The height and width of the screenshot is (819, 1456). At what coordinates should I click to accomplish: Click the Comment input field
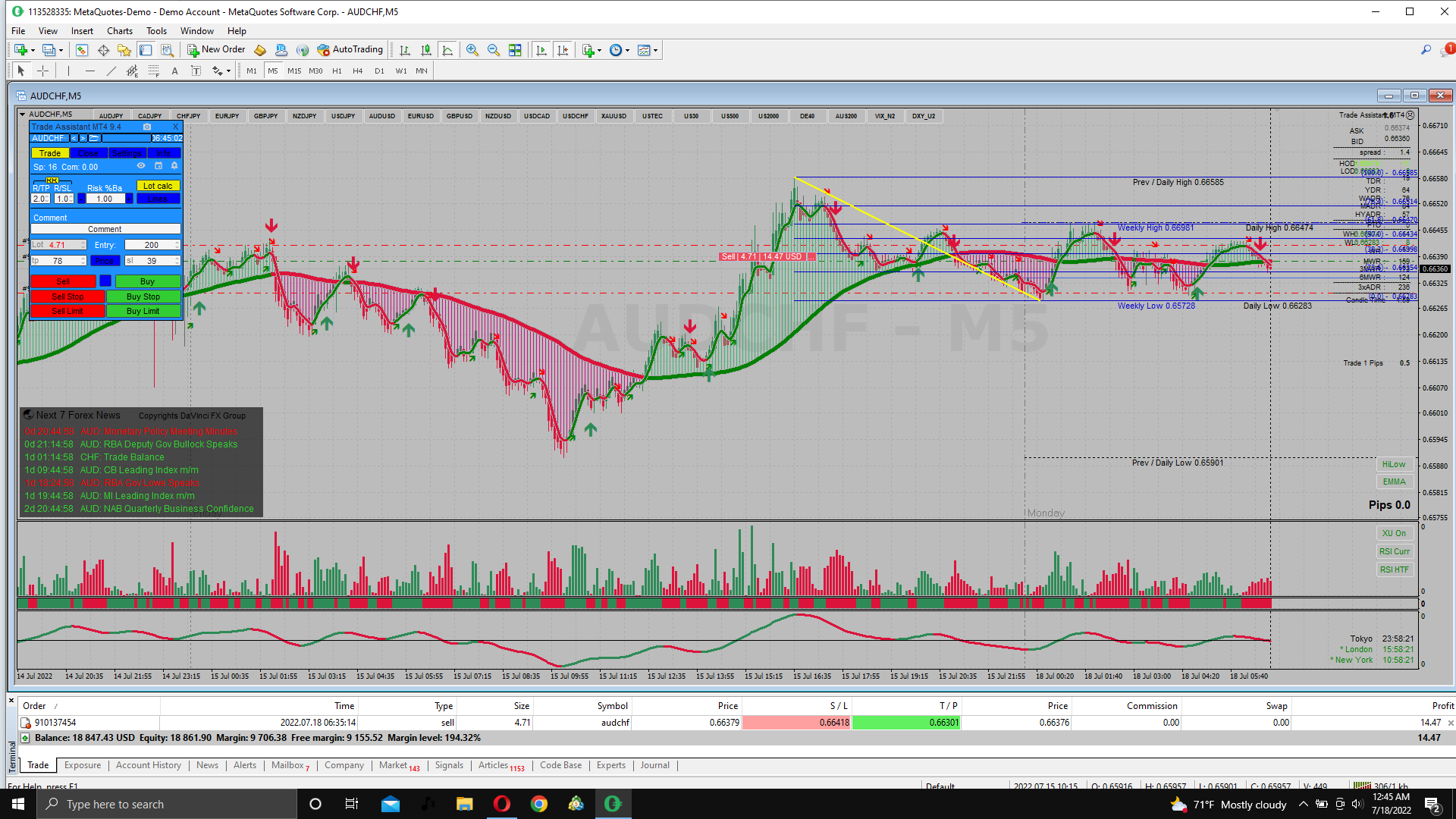(x=105, y=229)
